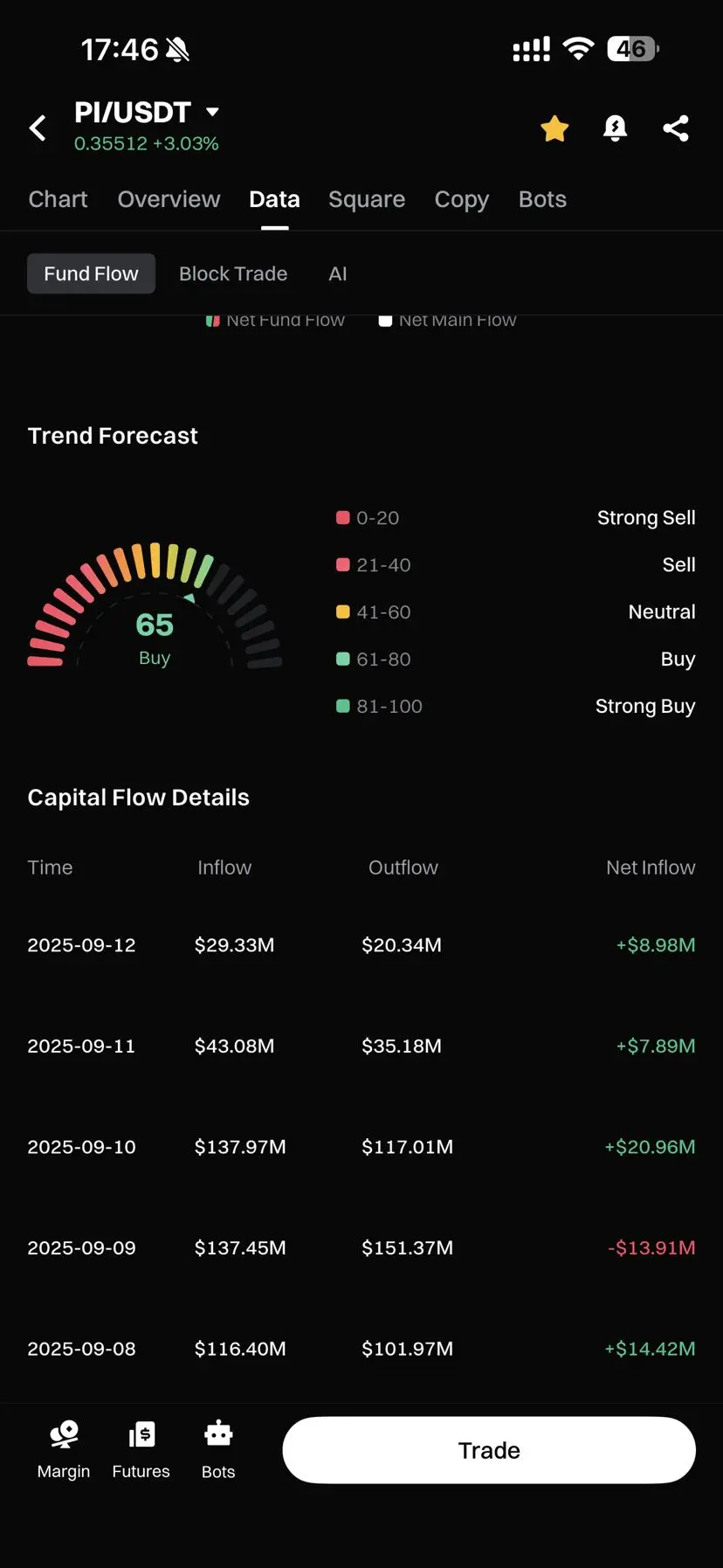Select the Block Trade sub-tab
Screen dimensions: 723x1568
click(x=233, y=273)
